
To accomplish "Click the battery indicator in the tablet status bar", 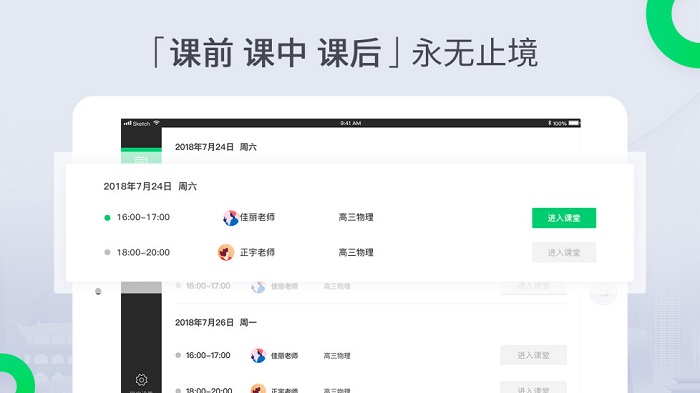I will (x=574, y=123).
